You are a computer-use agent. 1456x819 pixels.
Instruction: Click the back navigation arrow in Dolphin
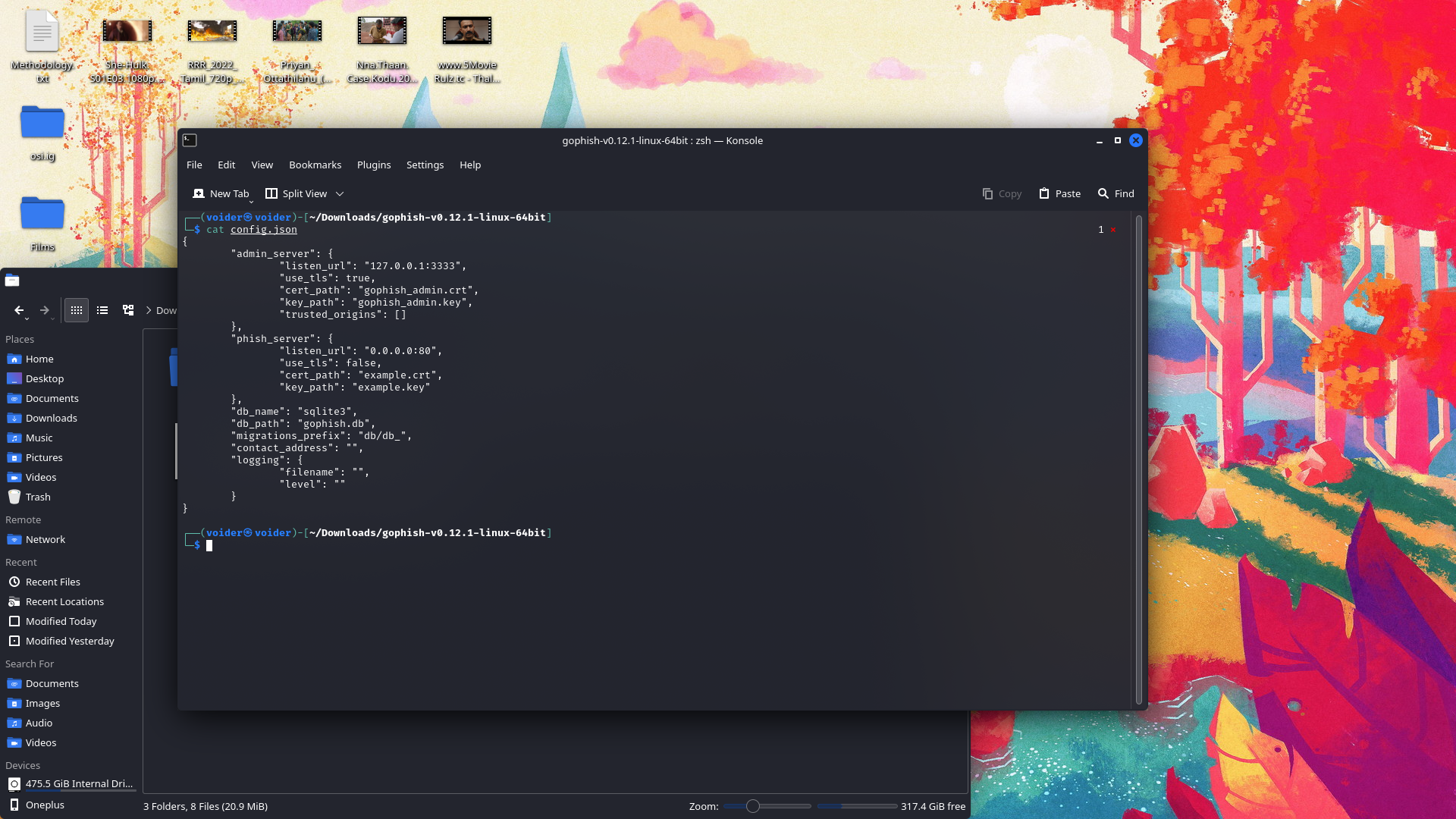tap(19, 310)
